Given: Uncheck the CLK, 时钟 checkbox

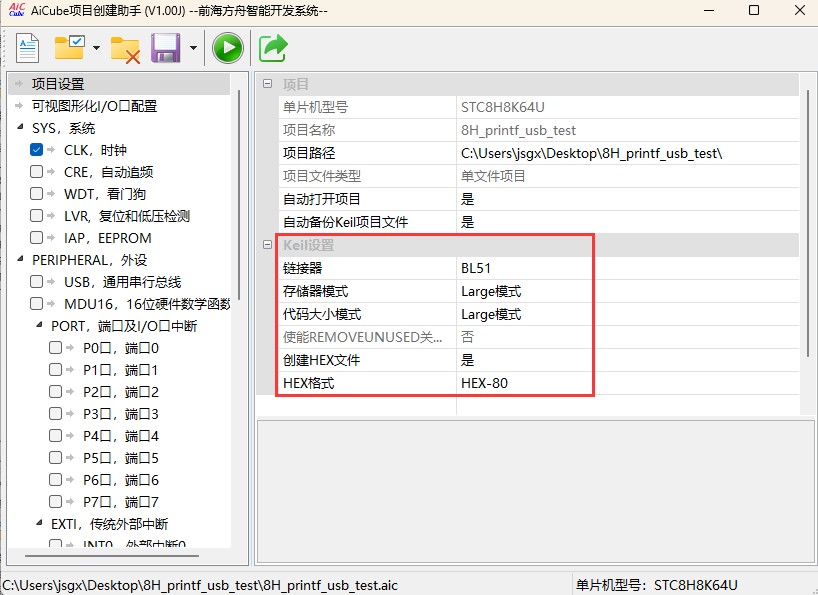Looking at the screenshot, I should pos(37,150).
